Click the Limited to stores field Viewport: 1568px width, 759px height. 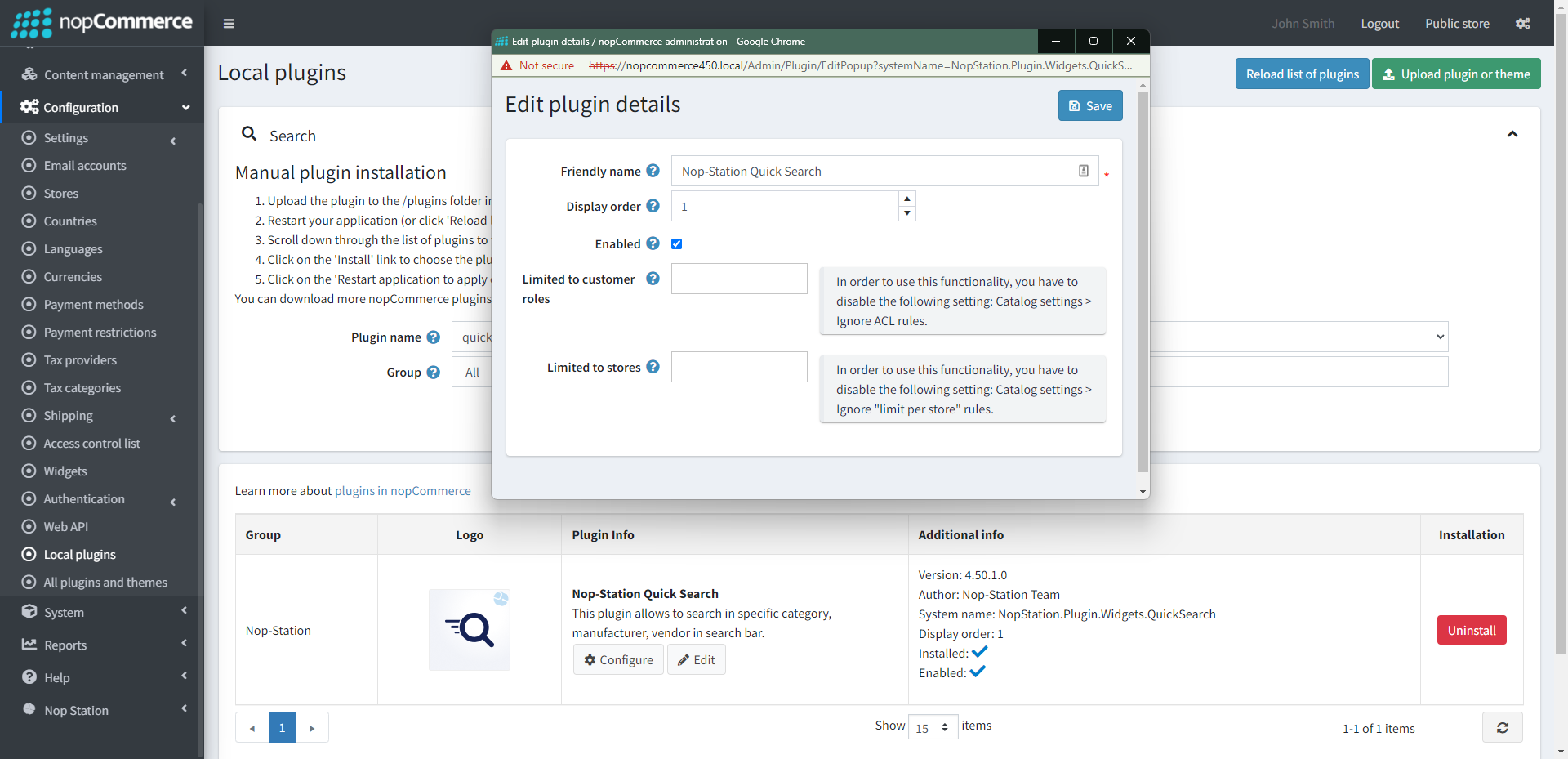[739, 367]
